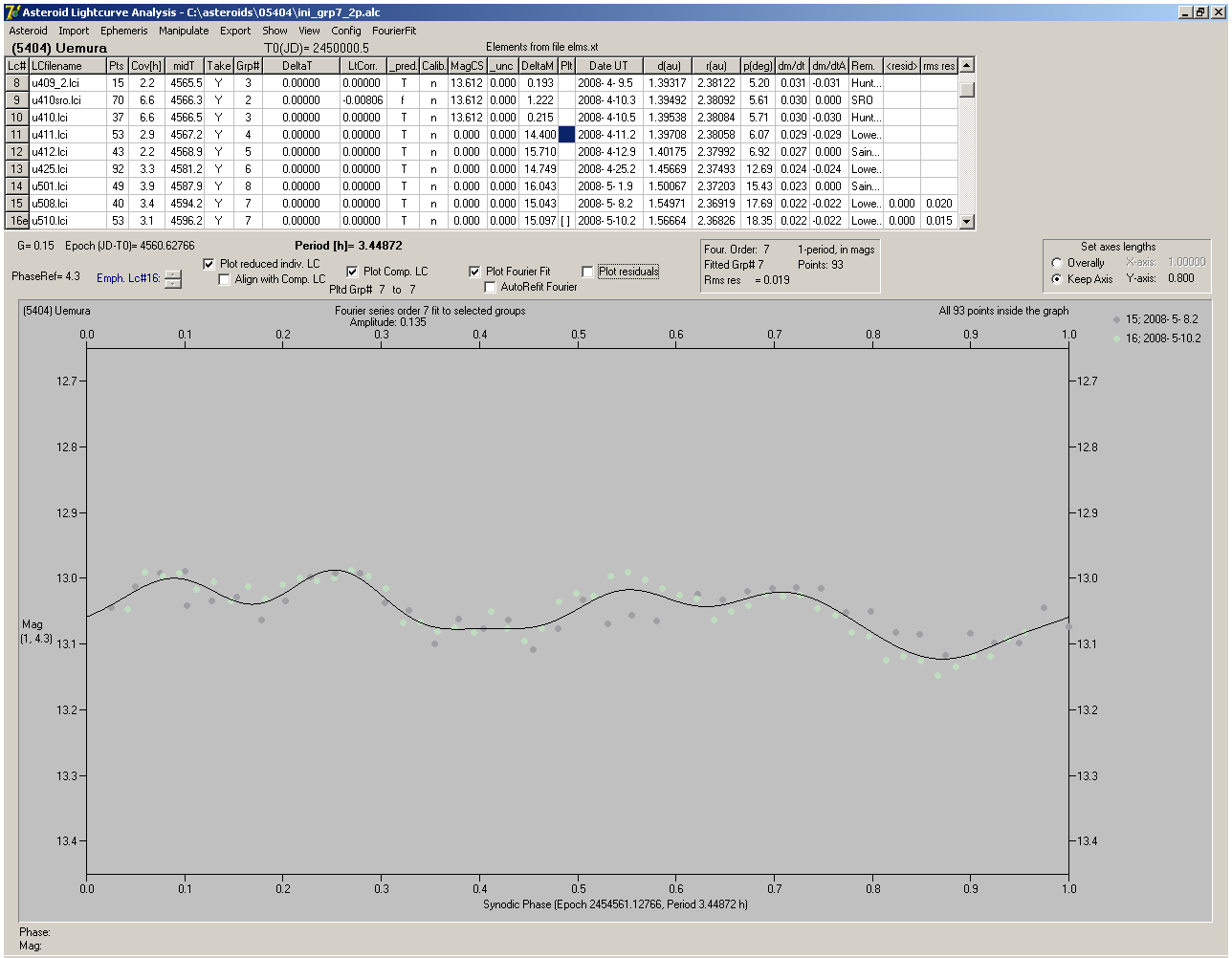Click the application icon in the title bar
Image resolution: width=1232 pixels, height=958 pixels.
coord(12,12)
